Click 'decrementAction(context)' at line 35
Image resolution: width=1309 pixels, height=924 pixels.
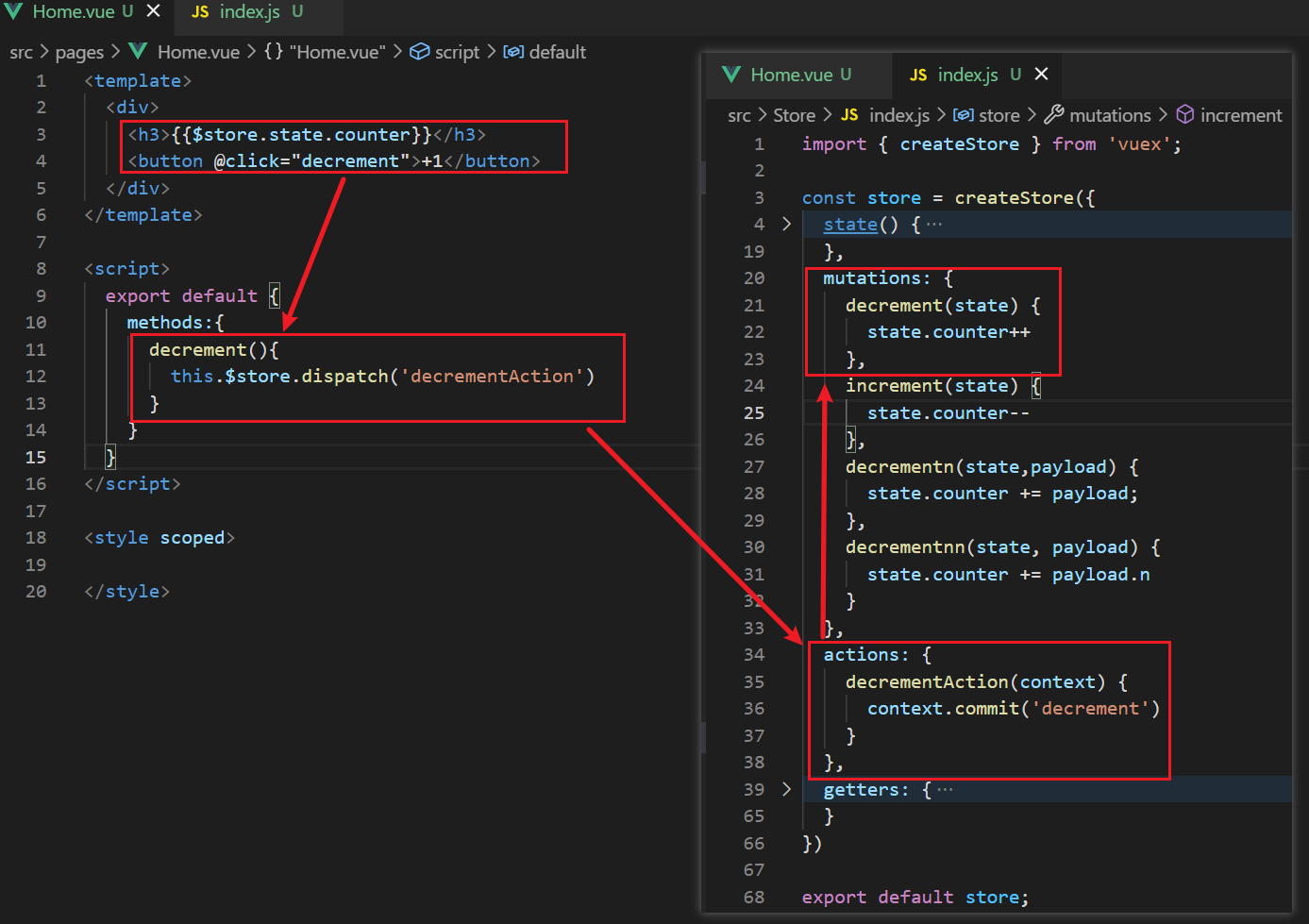(975, 682)
